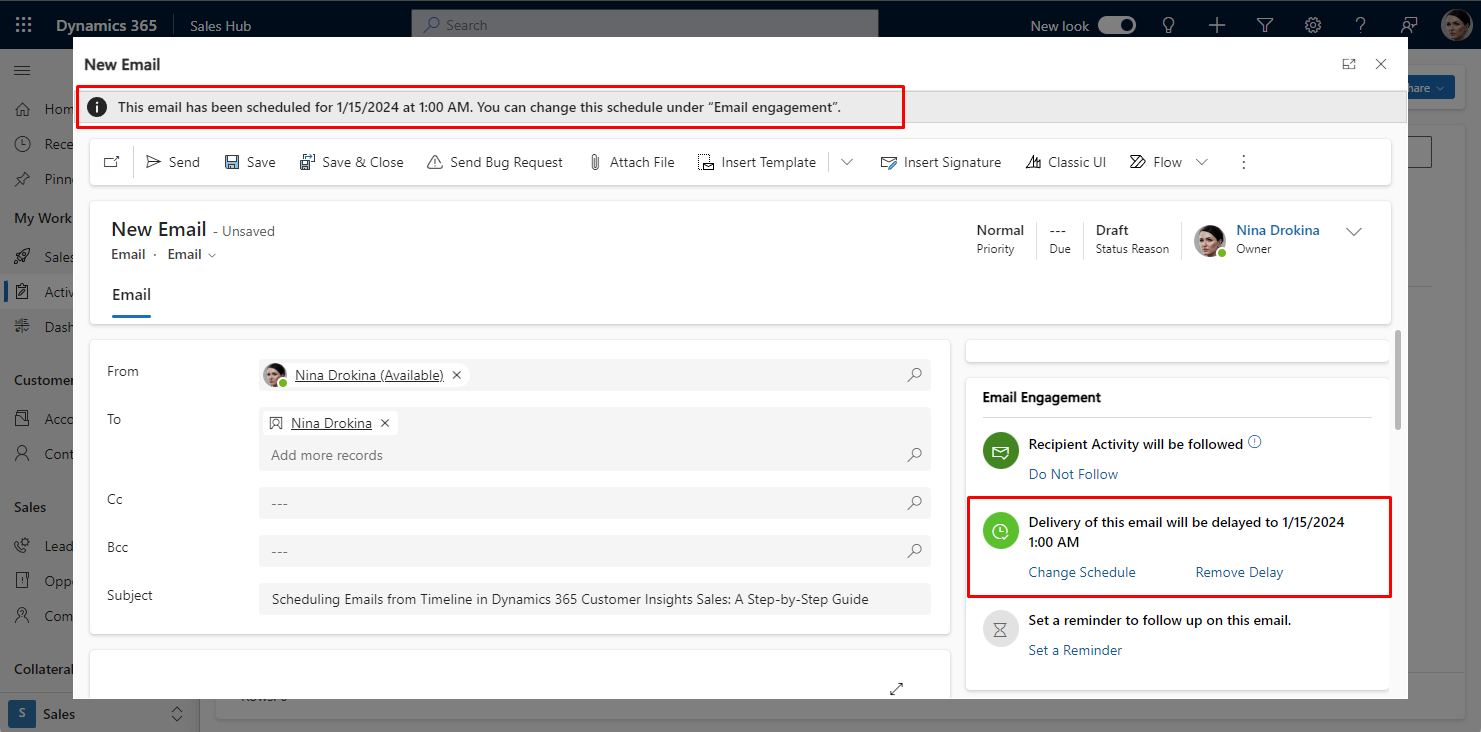Image resolution: width=1481 pixels, height=732 pixels.
Task: Click the Bcc lookup search icon
Action: click(914, 551)
